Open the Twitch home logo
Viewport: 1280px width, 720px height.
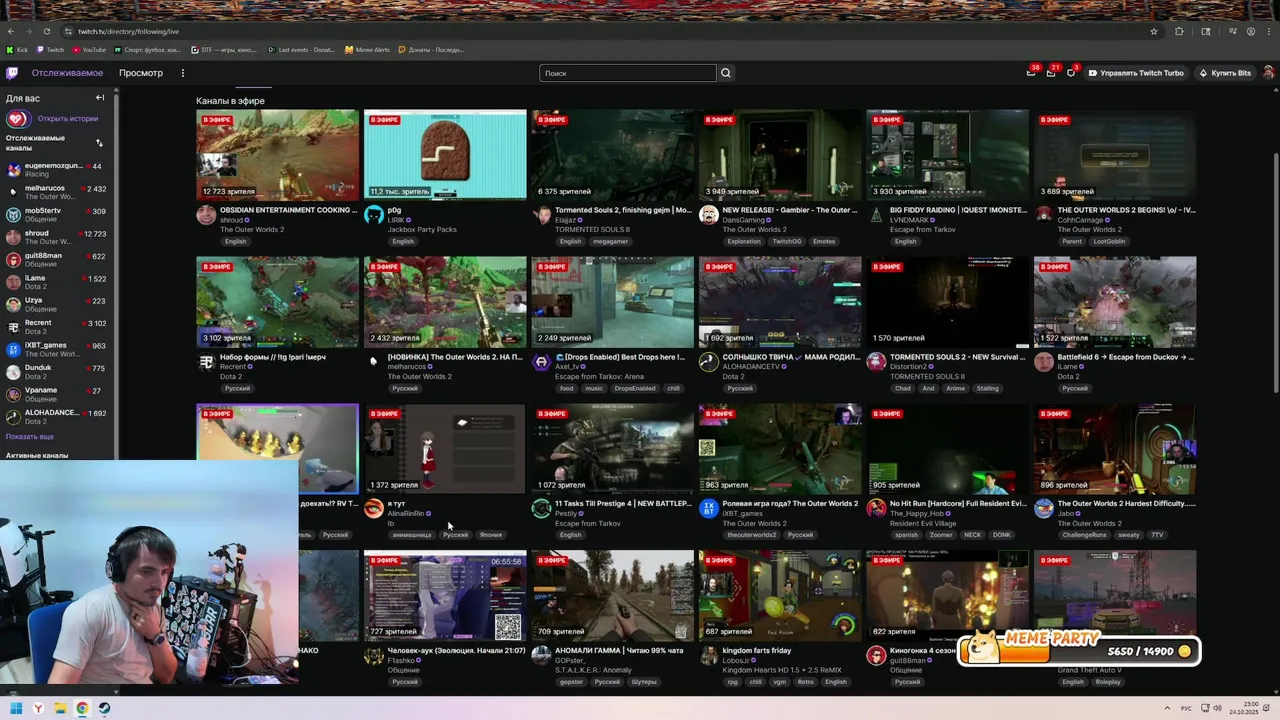[12, 73]
